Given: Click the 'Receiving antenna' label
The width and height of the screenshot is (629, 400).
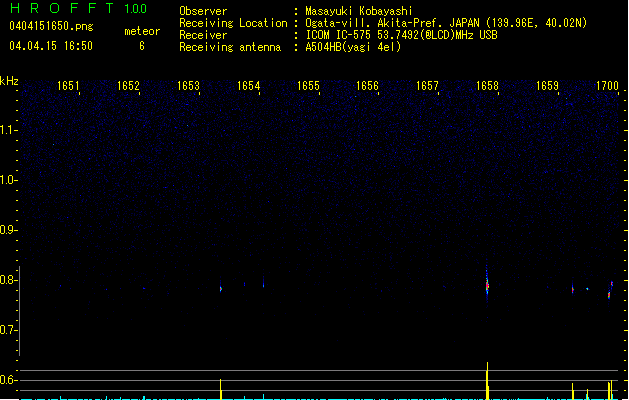Looking at the screenshot, I should (230, 47).
